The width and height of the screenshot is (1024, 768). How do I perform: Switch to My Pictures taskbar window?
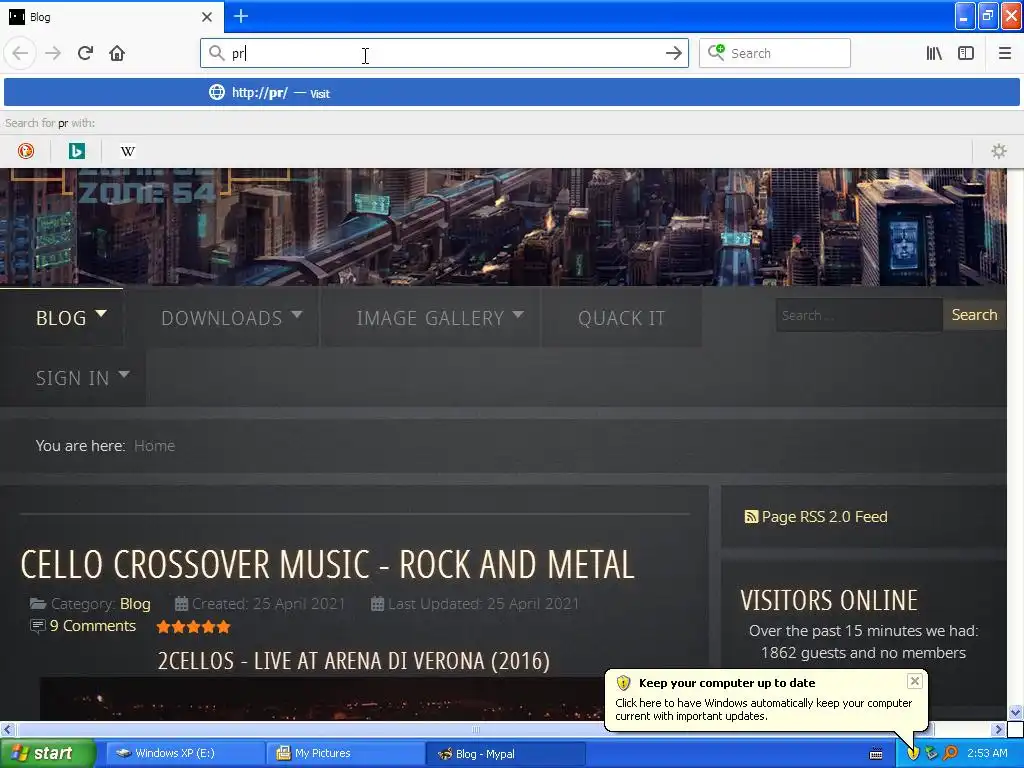(x=345, y=753)
